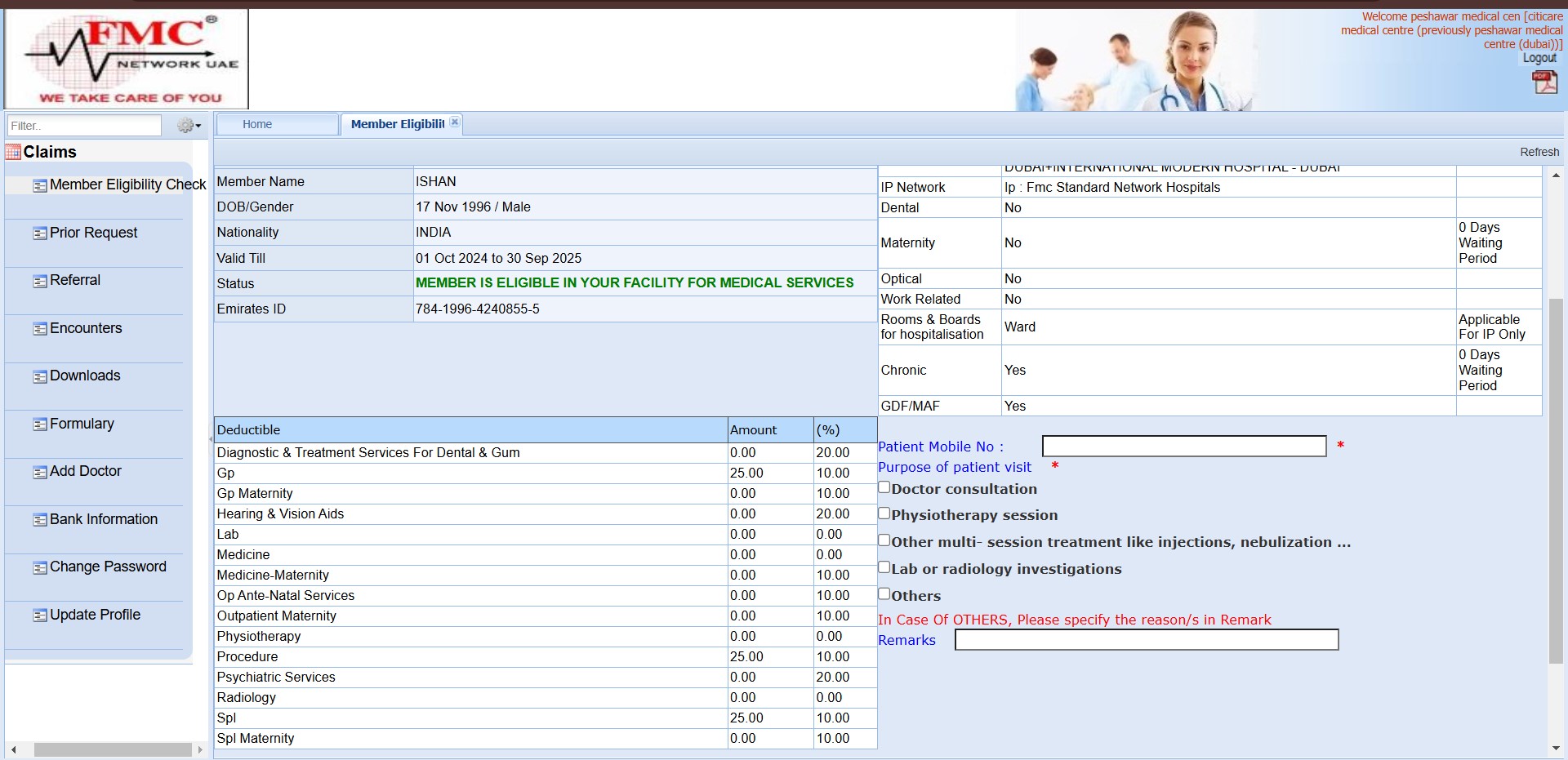The height and width of the screenshot is (760, 1568).
Task: Click the Encounters sidebar icon
Action: click(x=39, y=329)
